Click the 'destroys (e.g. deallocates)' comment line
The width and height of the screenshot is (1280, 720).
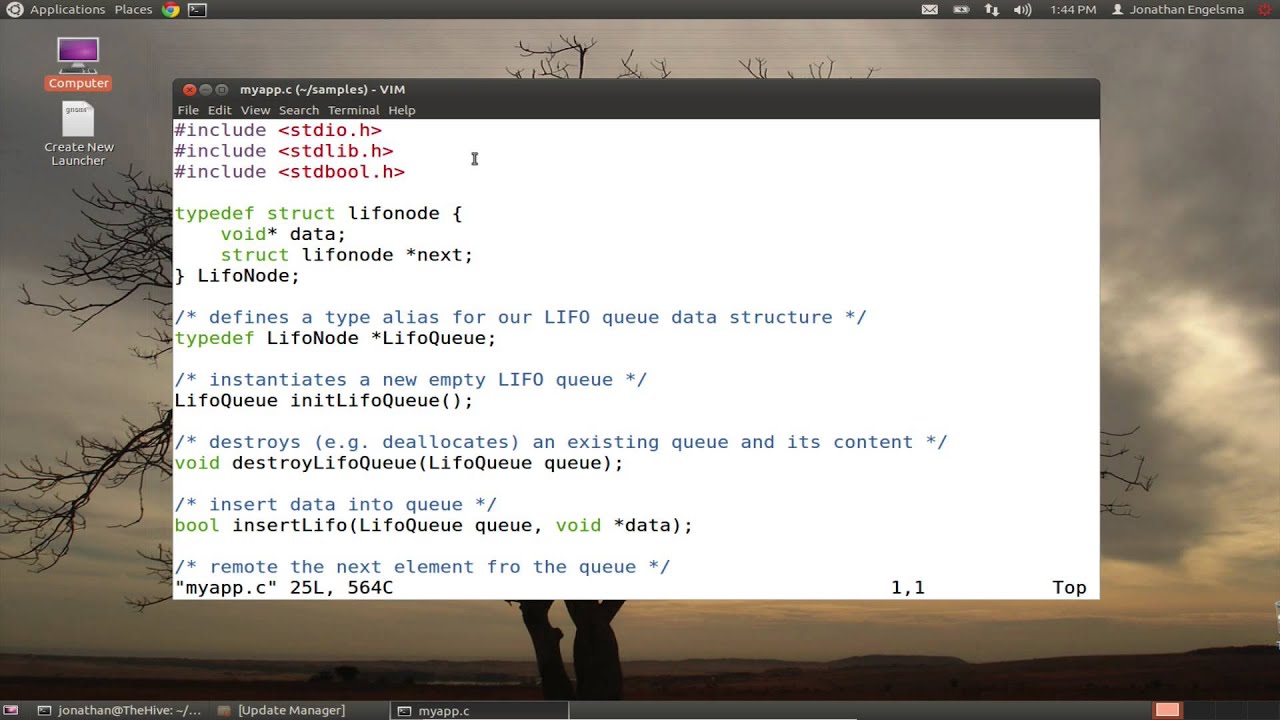pos(561,442)
